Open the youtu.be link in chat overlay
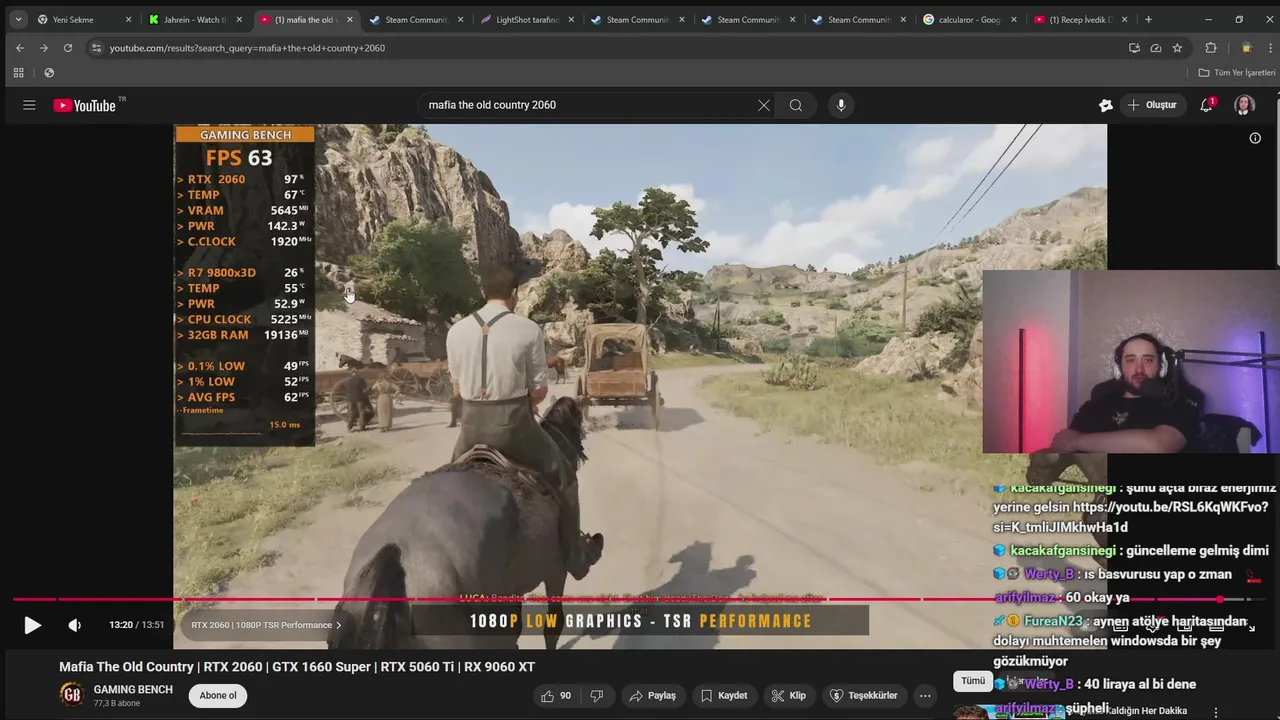 click(1171, 507)
